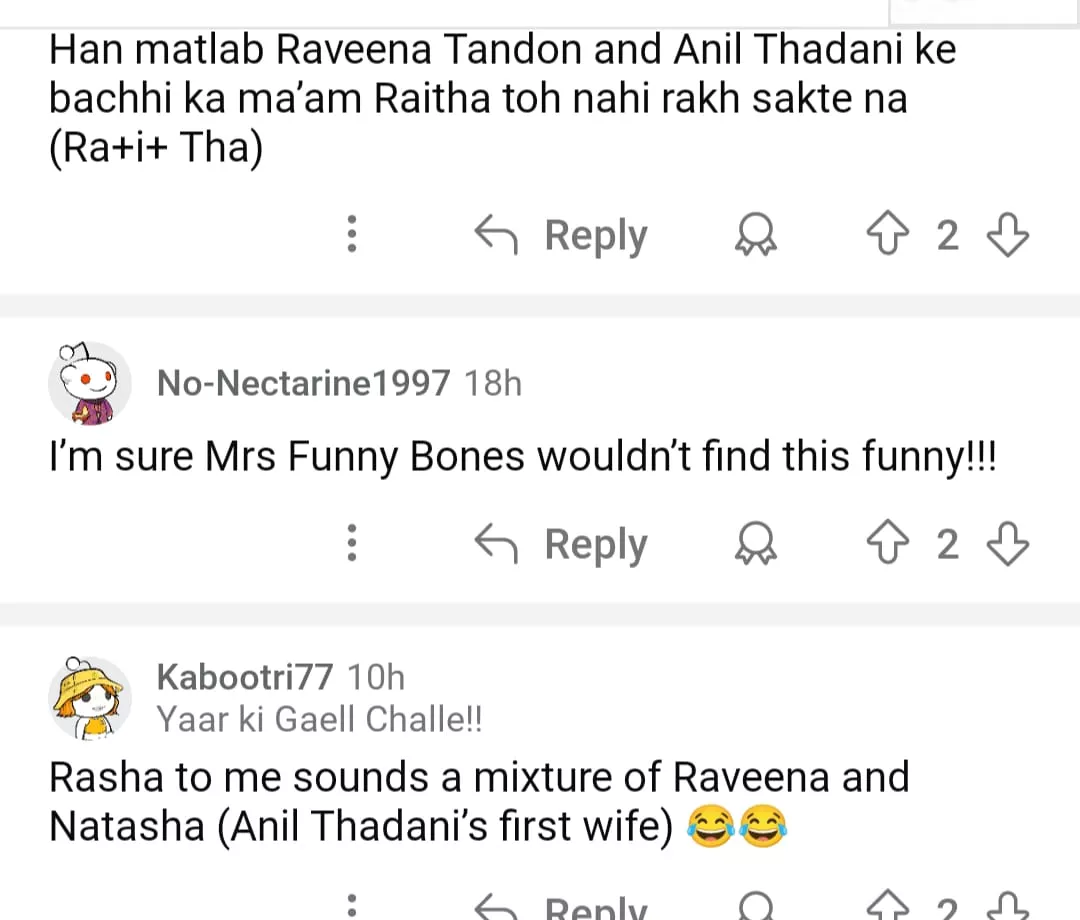1080x920 pixels.
Task: Downvote the Raitha name comment
Action: tap(1007, 236)
